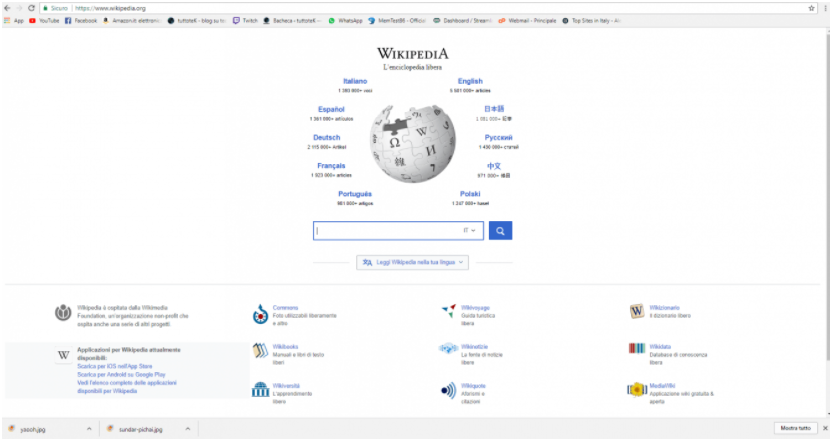Click the blue magnifier search button
Viewport: 830px width, 442px height.
point(500,230)
